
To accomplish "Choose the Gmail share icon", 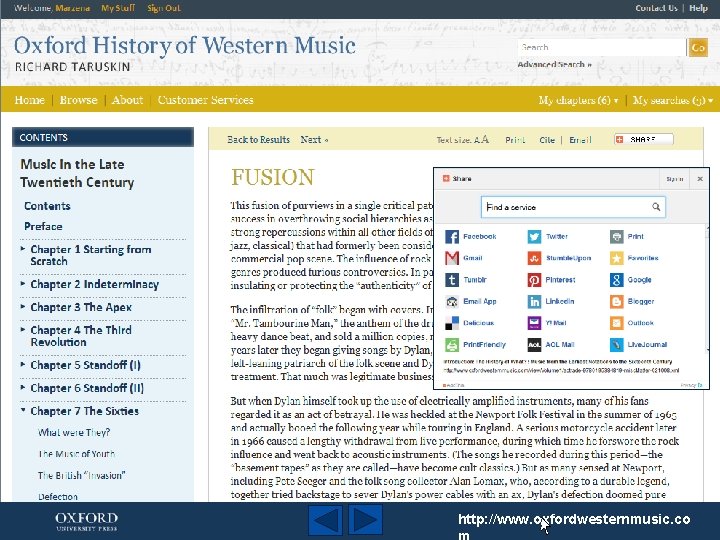I will tap(452, 258).
